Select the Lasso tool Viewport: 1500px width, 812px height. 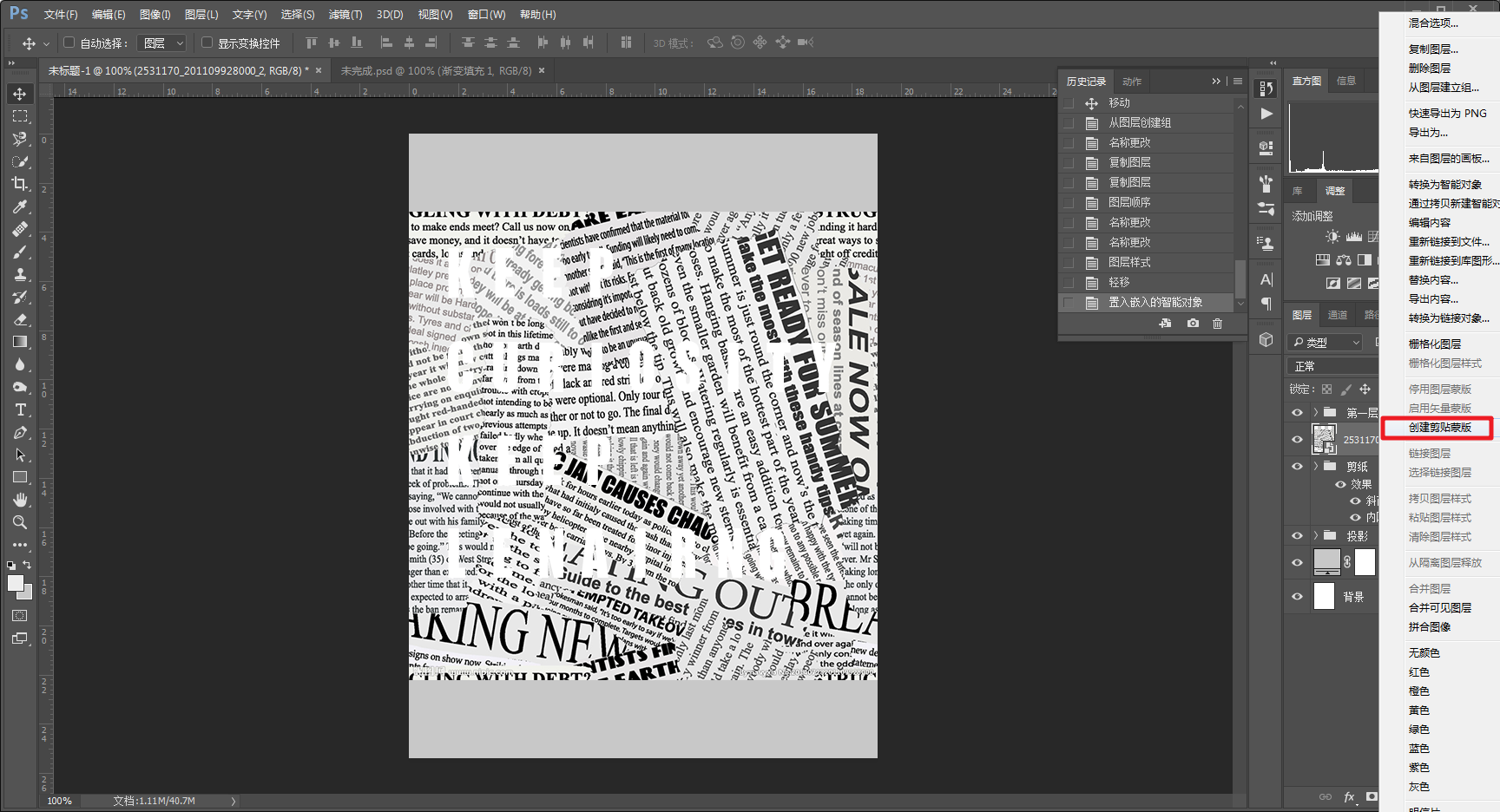pyautogui.click(x=19, y=139)
